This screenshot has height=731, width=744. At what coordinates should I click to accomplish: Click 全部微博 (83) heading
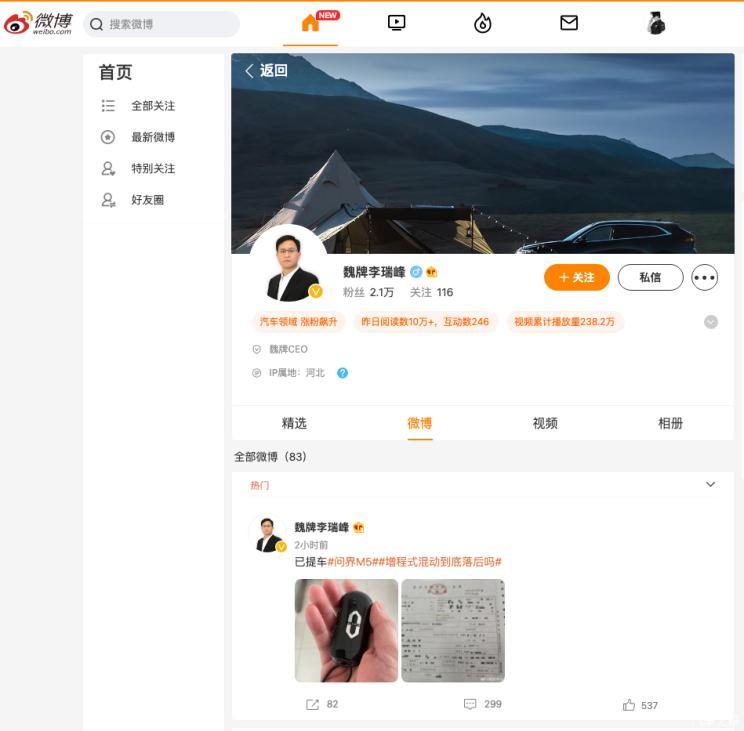point(270,457)
